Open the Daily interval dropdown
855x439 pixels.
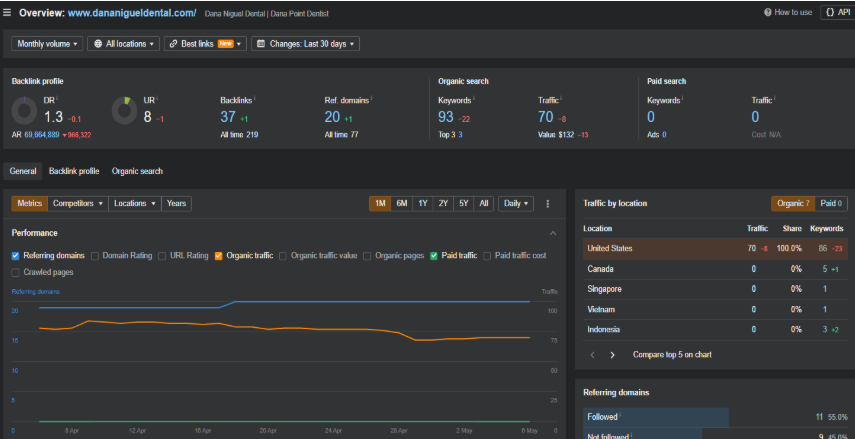click(516, 203)
